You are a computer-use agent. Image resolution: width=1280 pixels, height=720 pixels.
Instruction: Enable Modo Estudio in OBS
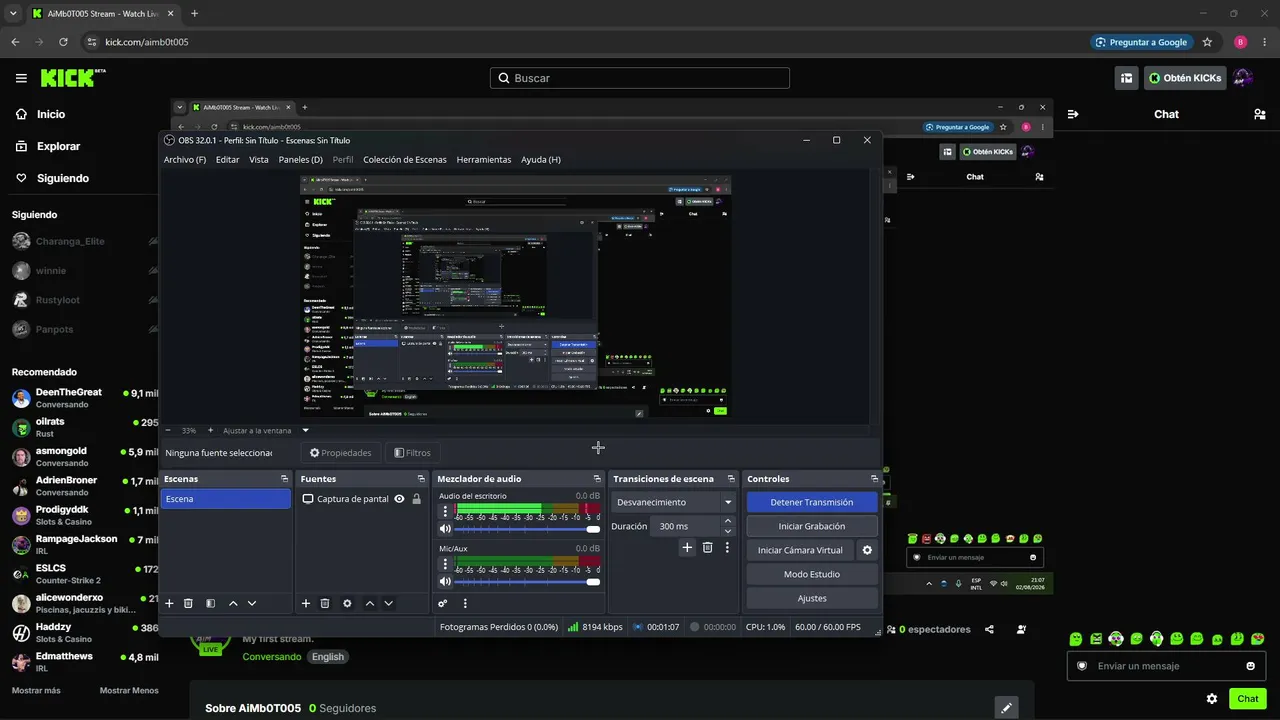click(812, 574)
